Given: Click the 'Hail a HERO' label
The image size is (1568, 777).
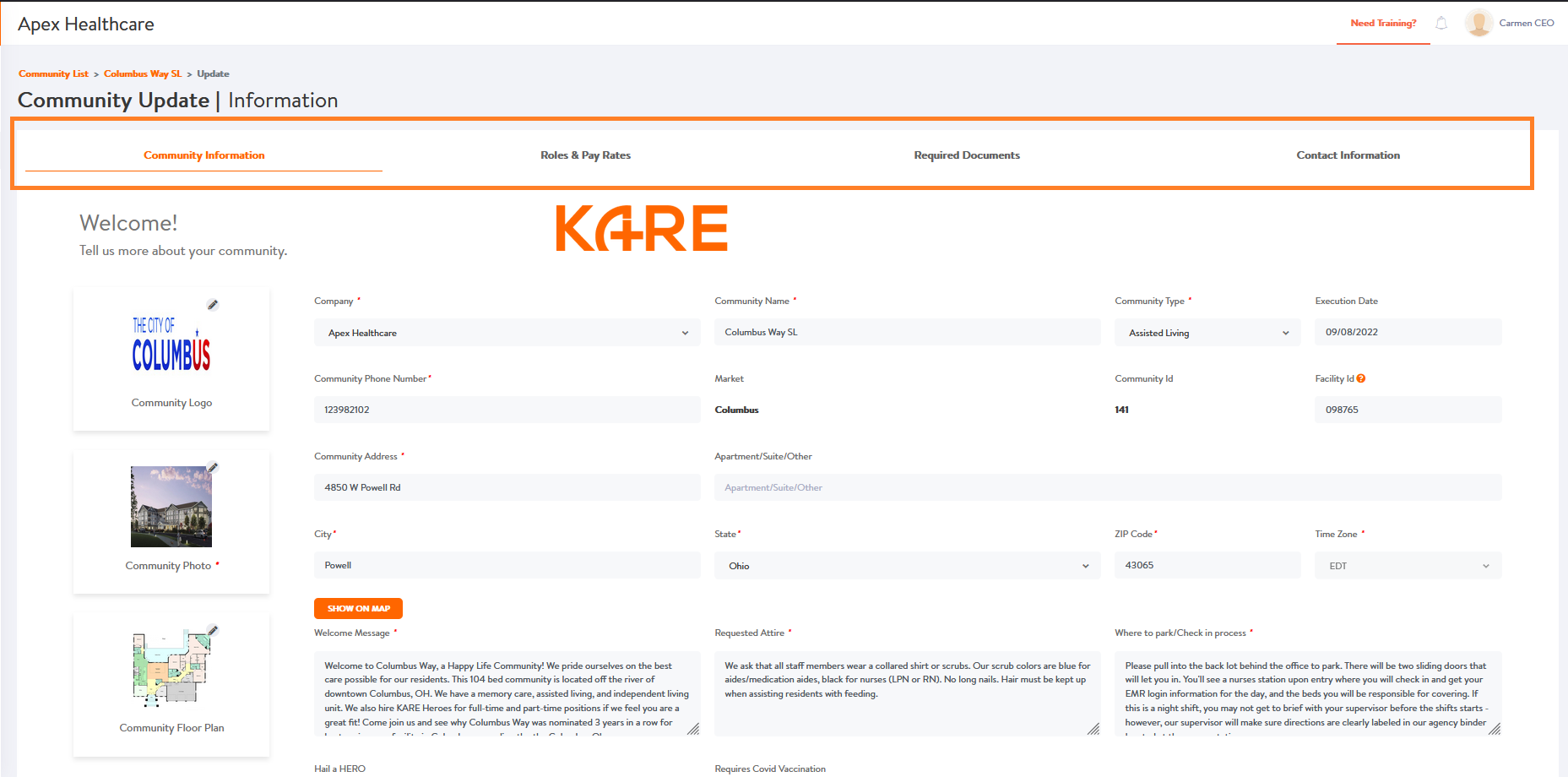Looking at the screenshot, I should [339, 769].
